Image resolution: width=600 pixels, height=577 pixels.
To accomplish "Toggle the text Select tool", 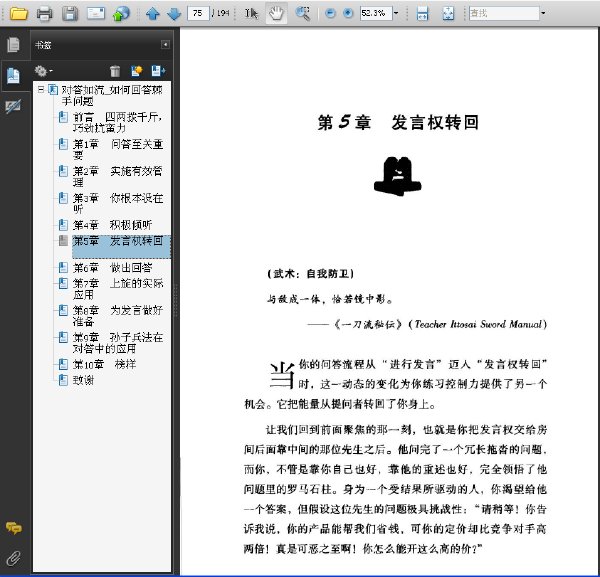I will [x=251, y=13].
